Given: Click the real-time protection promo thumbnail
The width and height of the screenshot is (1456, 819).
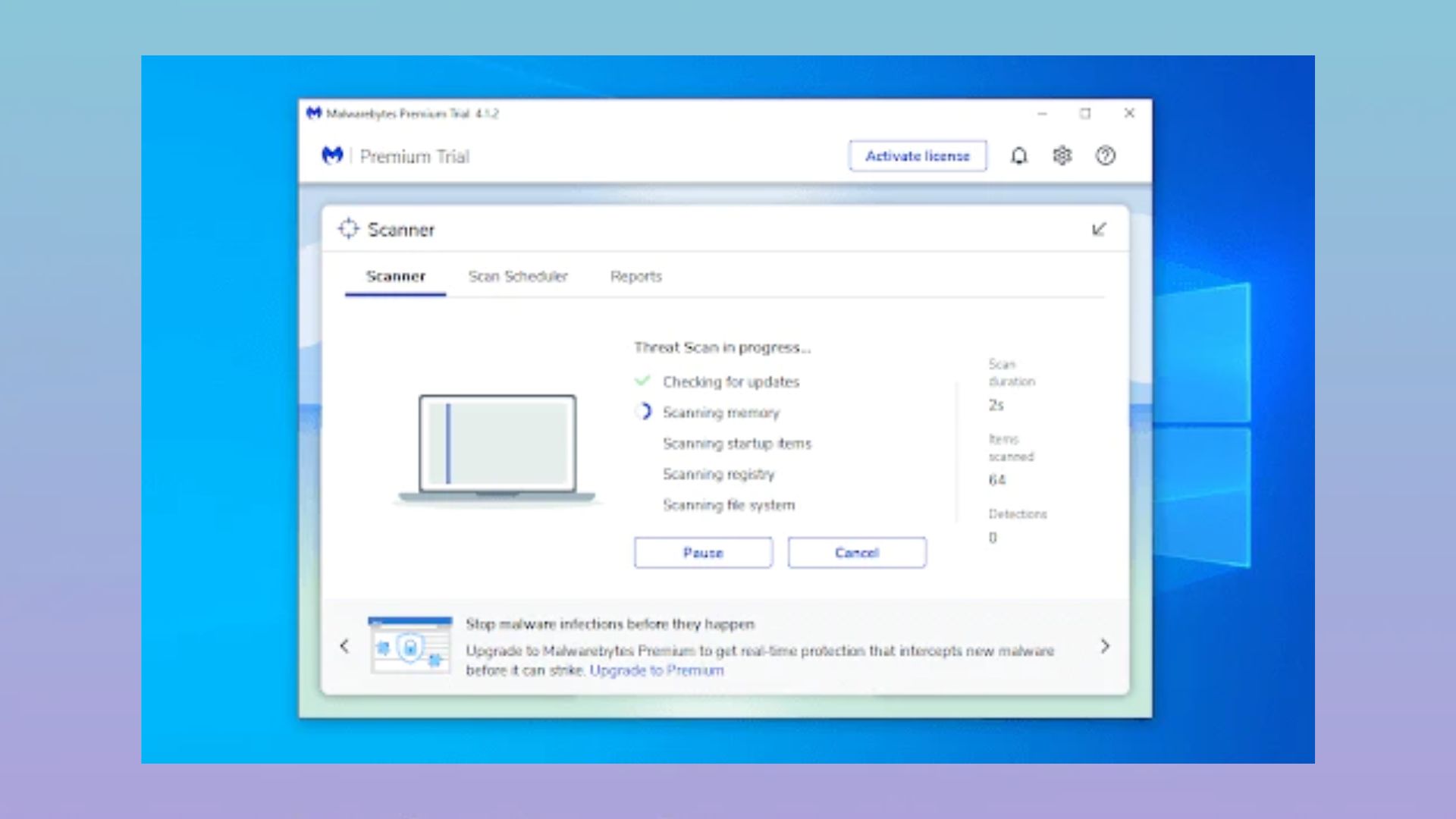Looking at the screenshot, I should (409, 645).
